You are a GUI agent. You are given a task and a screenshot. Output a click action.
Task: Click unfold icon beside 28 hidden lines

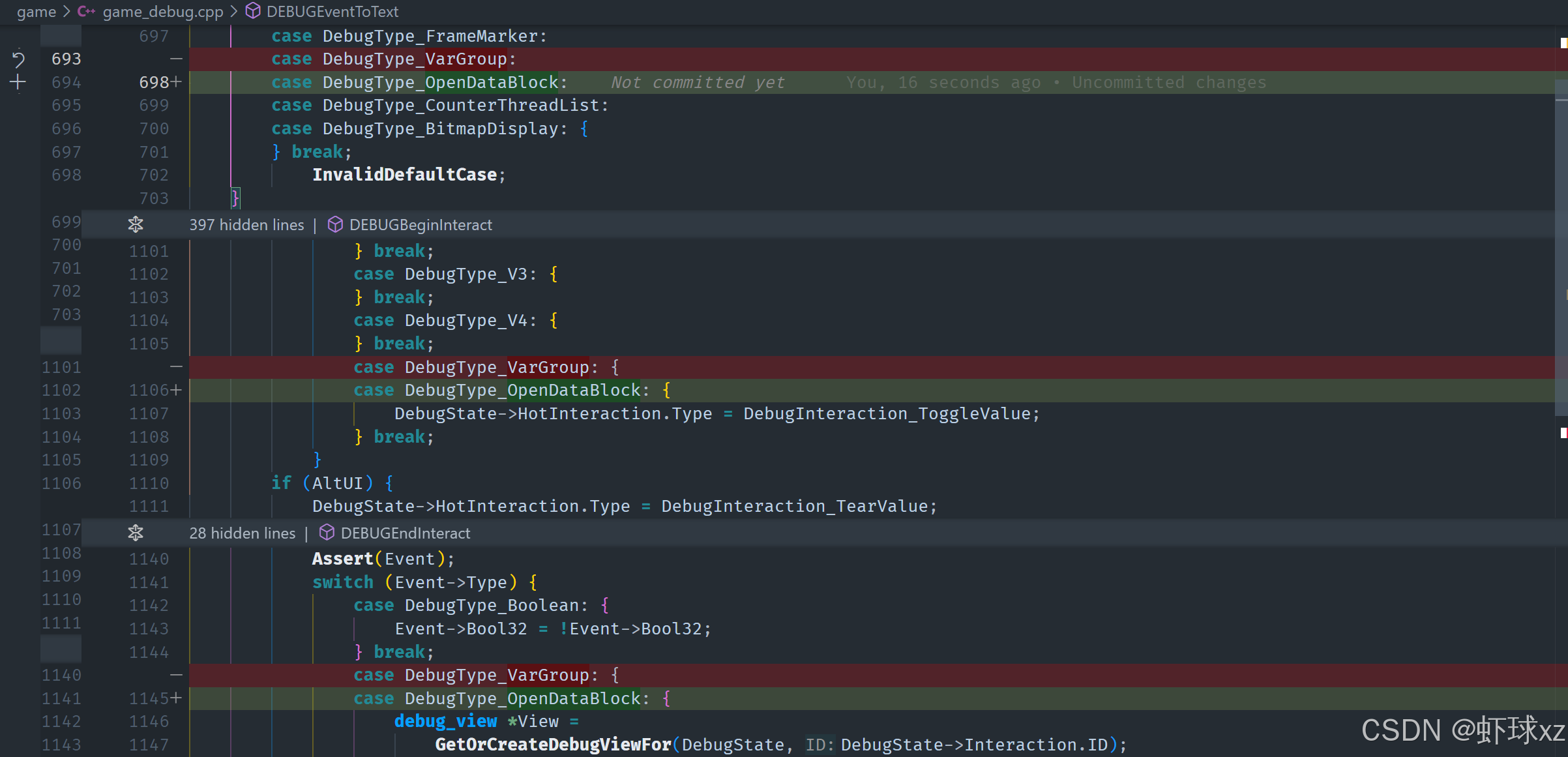[x=135, y=533]
